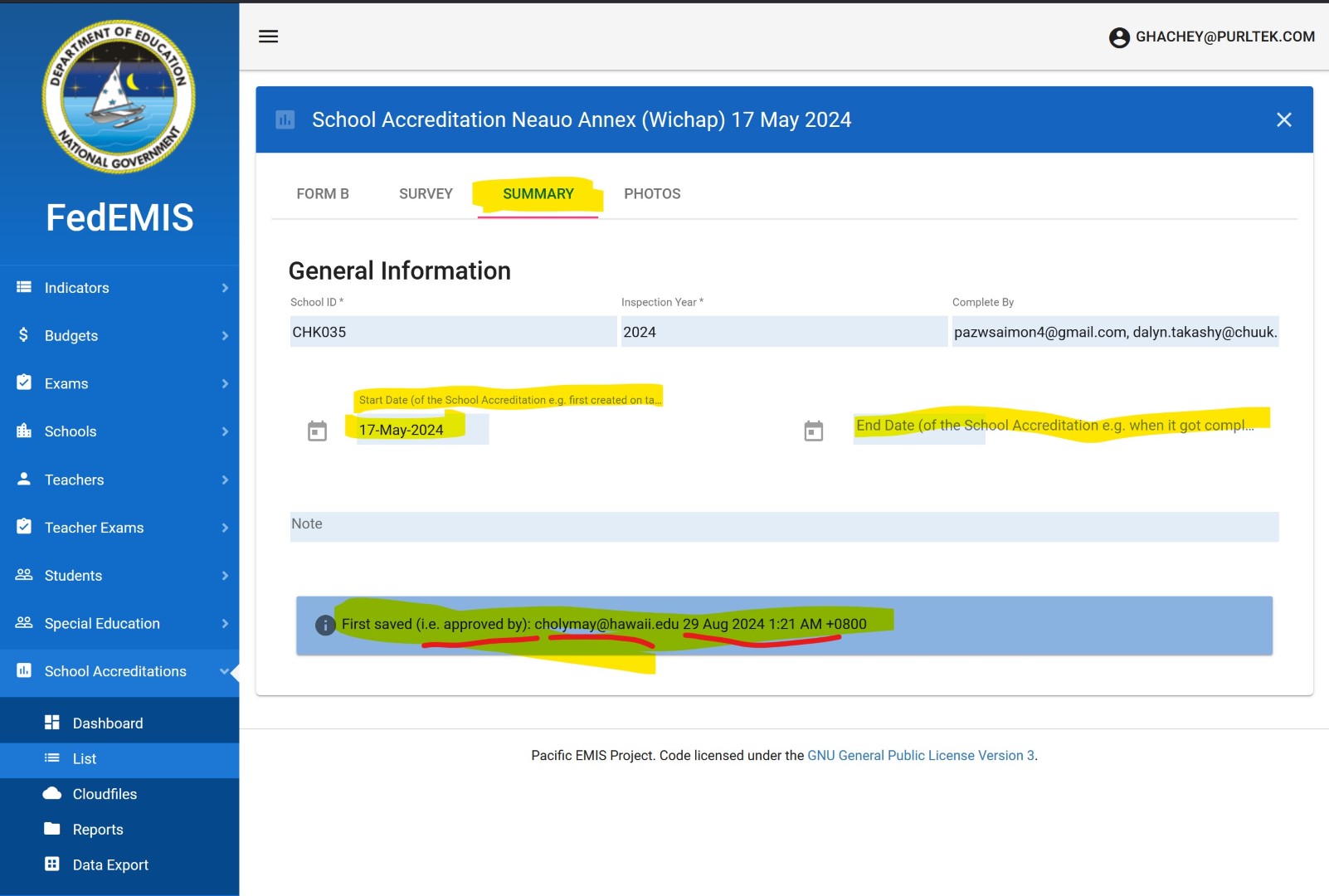Click the Start Date calendar icon
Screen dimensions: 1329x896
(317, 431)
